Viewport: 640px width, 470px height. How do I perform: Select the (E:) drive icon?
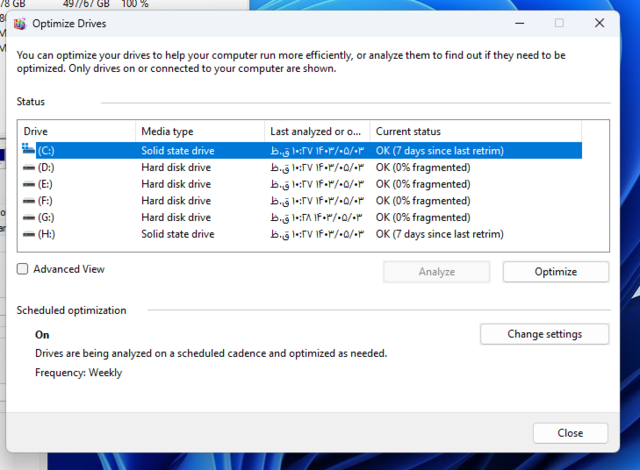[28, 184]
